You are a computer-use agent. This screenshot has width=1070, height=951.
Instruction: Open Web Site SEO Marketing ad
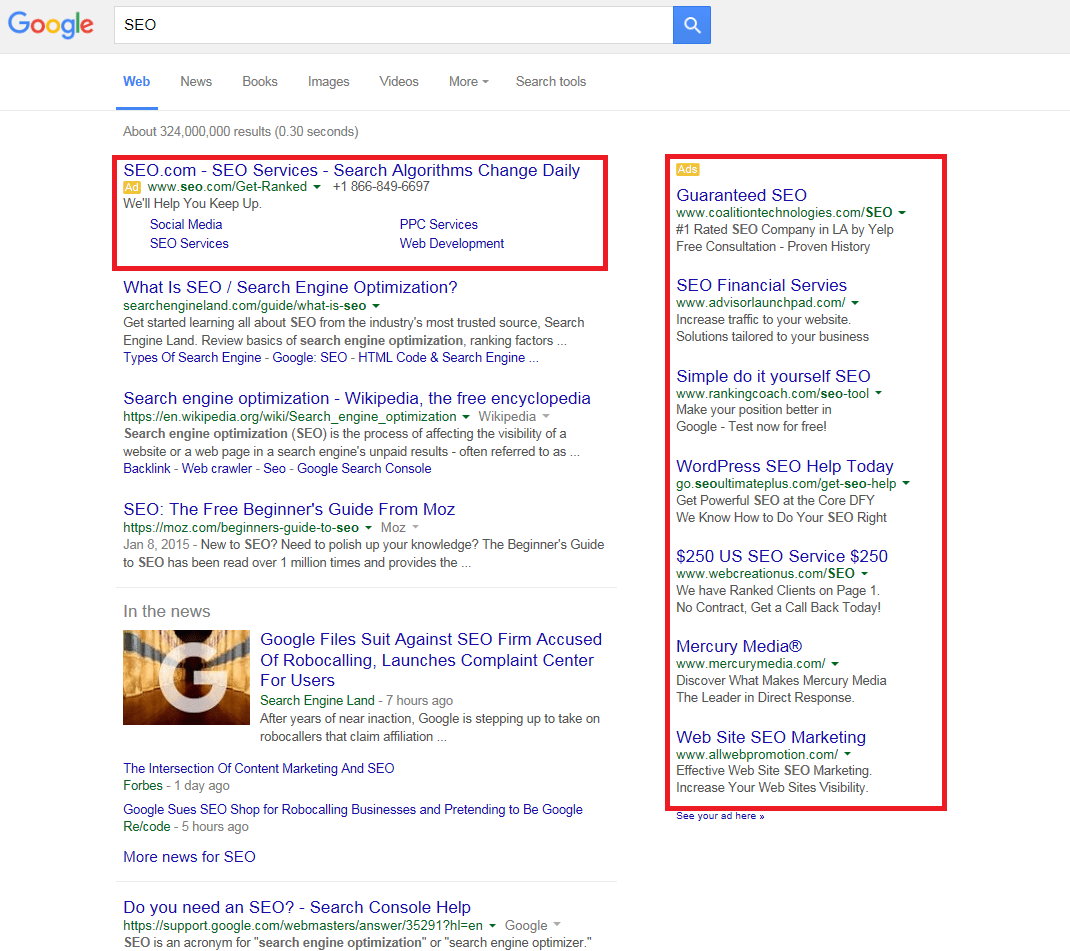[770, 737]
